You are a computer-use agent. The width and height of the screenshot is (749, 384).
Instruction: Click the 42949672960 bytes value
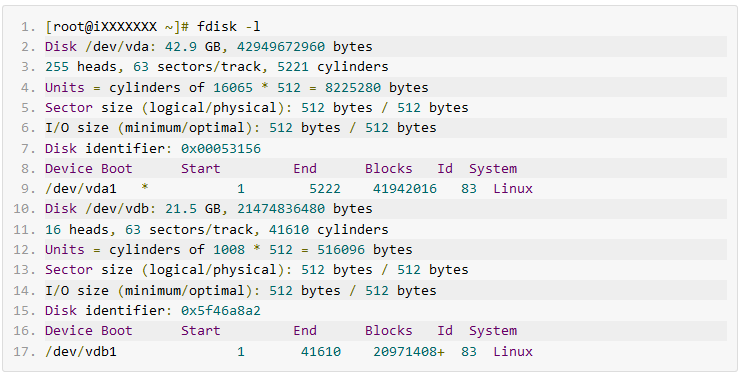(x=281, y=47)
